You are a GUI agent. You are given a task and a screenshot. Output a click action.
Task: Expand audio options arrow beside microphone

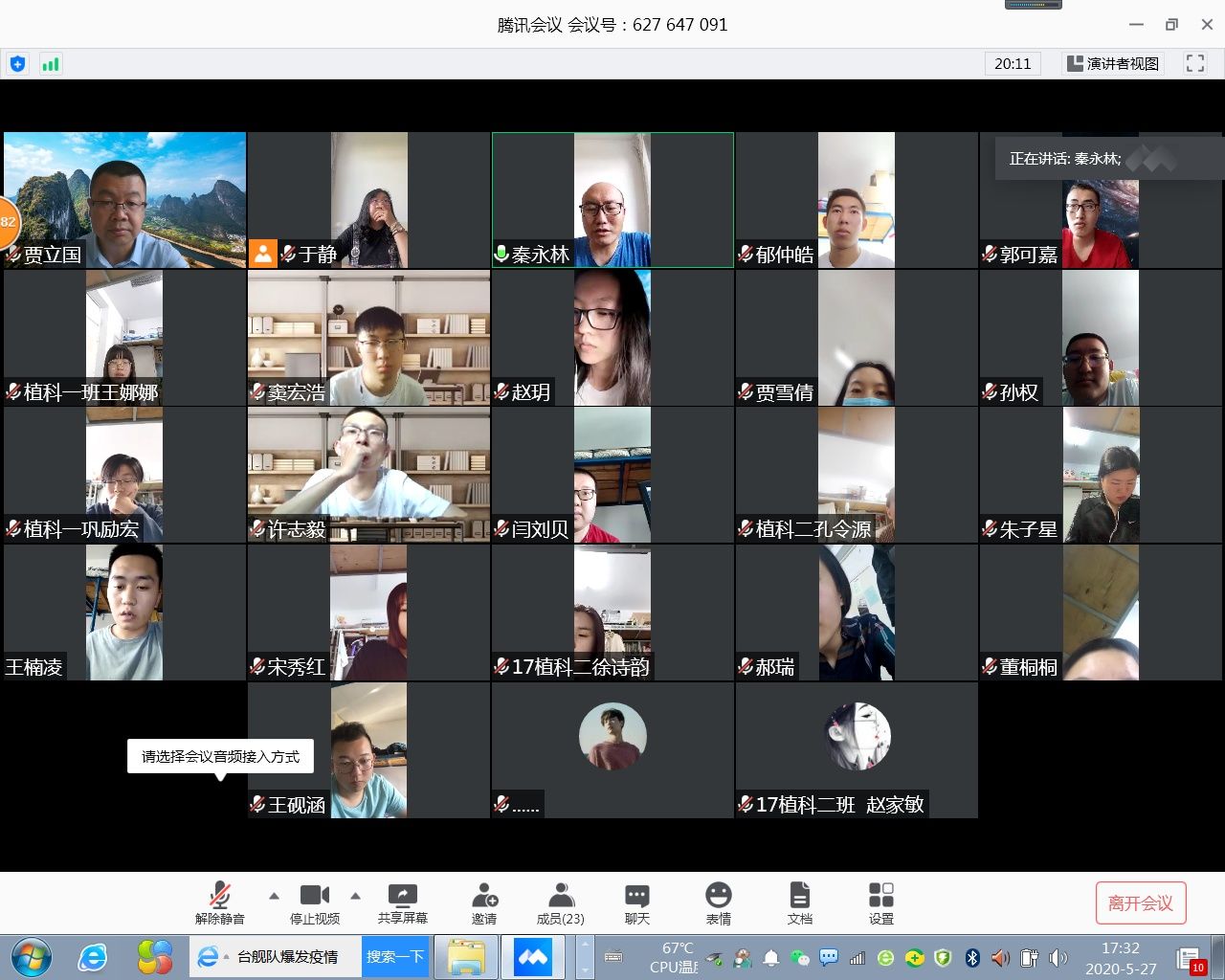pyautogui.click(x=274, y=896)
